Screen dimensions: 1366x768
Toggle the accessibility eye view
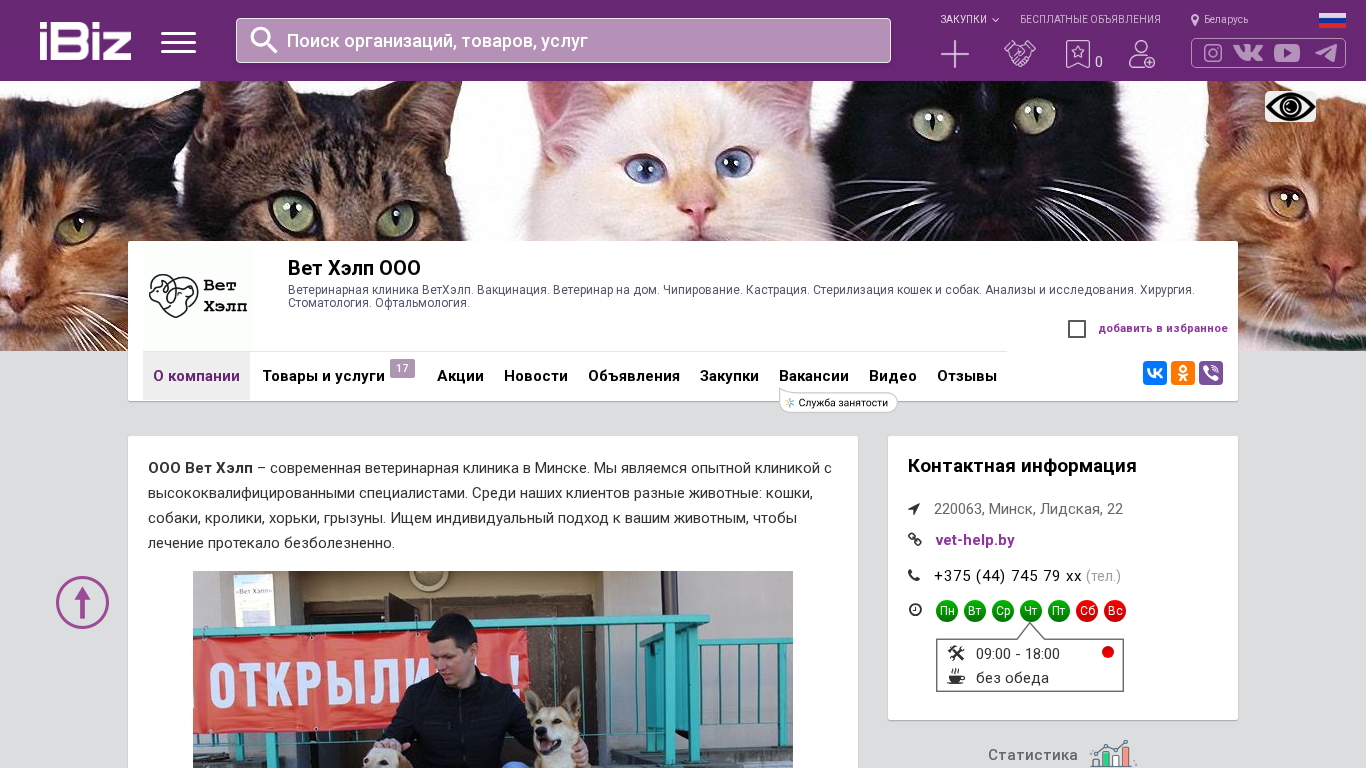point(1290,107)
